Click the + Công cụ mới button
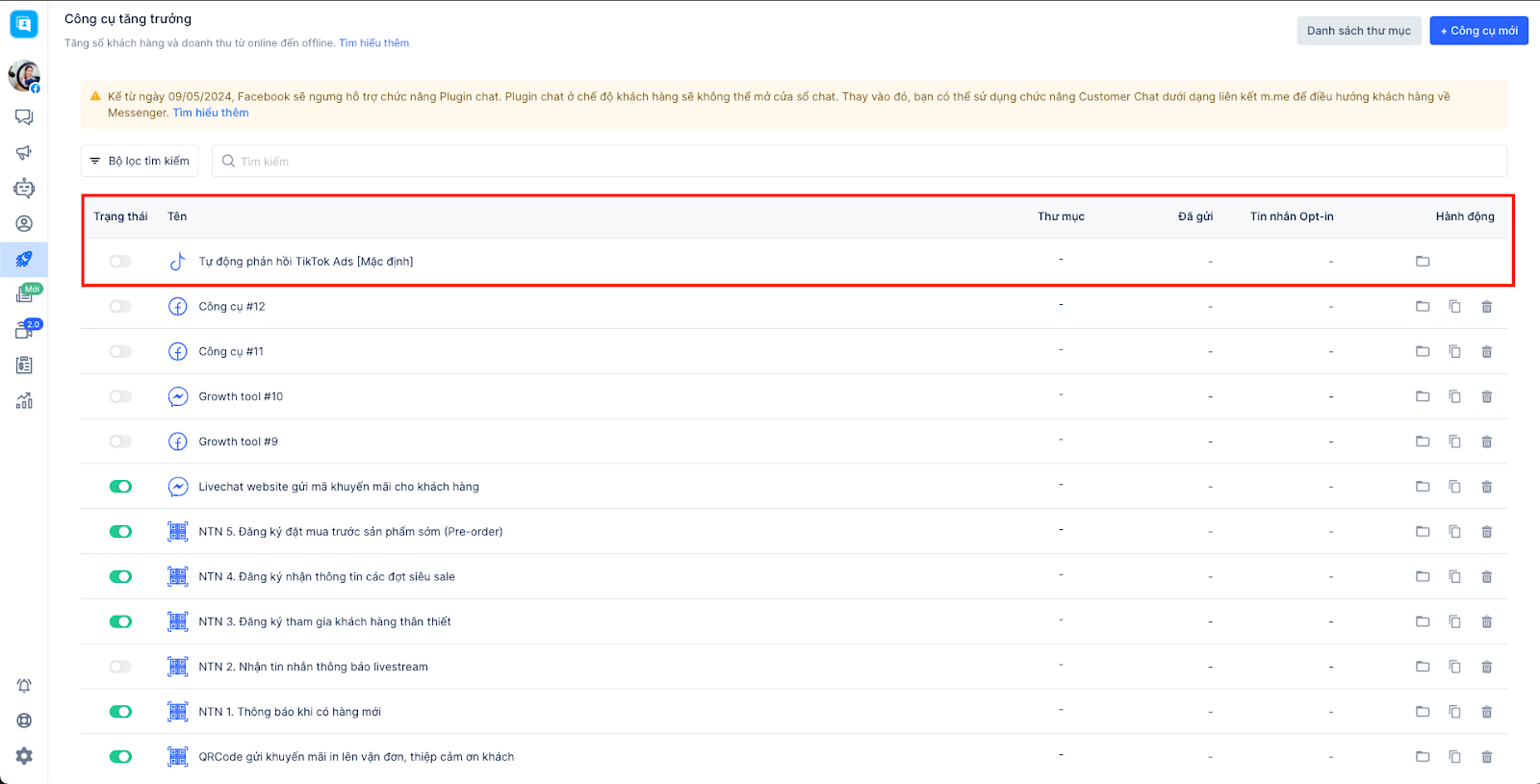This screenshot has height=784, width=1540. pyautogui.click(x=1478, y=31)
